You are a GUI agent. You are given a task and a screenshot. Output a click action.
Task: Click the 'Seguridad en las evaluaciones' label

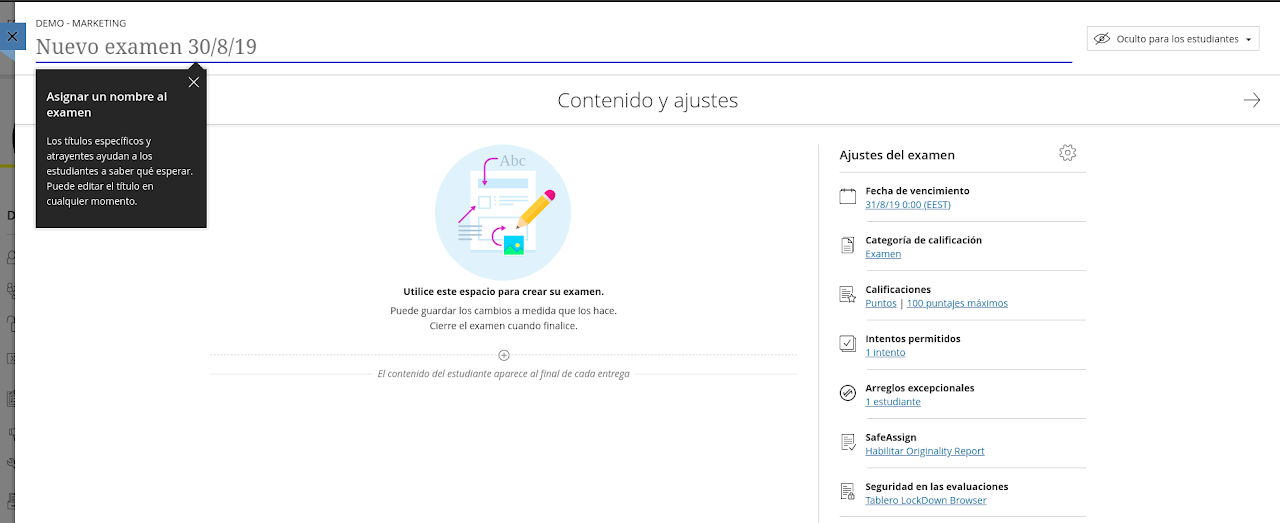point(937,487)
